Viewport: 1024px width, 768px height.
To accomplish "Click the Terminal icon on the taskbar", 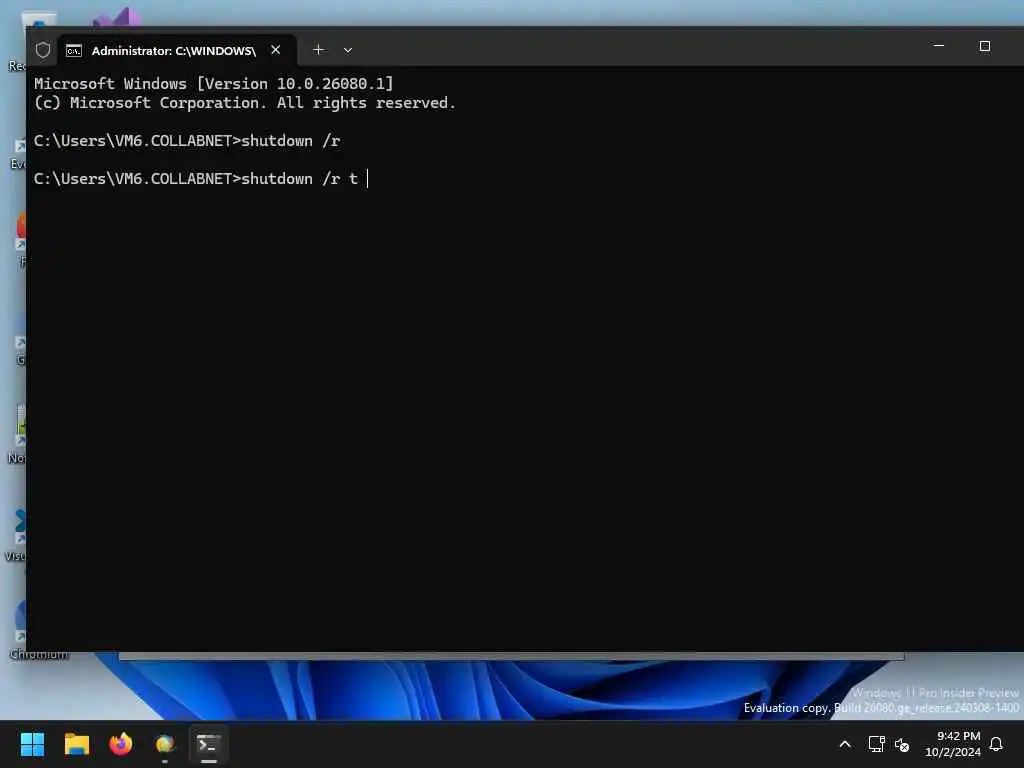I will [x=209, y=744].
